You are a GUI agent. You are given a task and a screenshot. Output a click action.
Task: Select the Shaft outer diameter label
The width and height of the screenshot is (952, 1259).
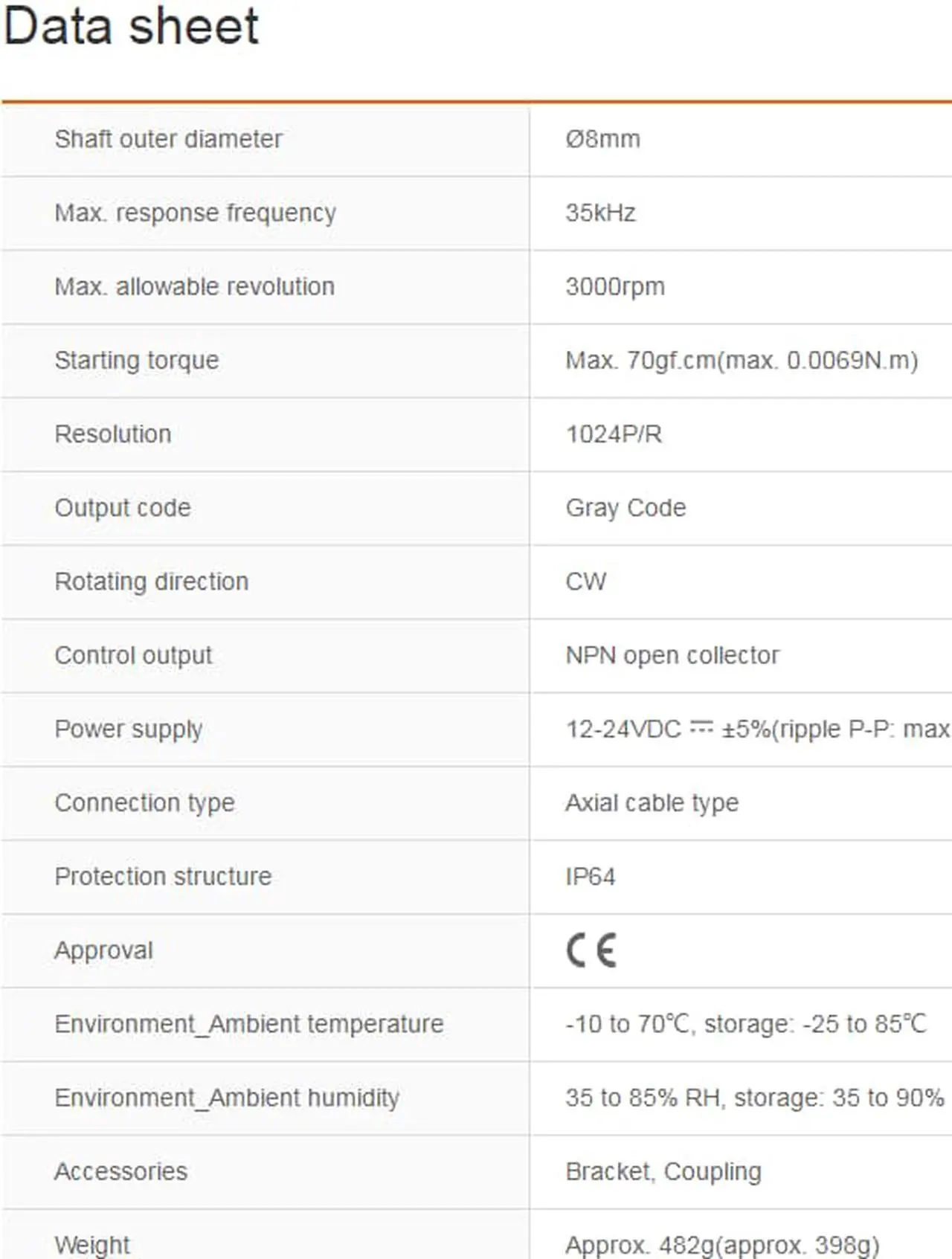[x=169, y=139]
